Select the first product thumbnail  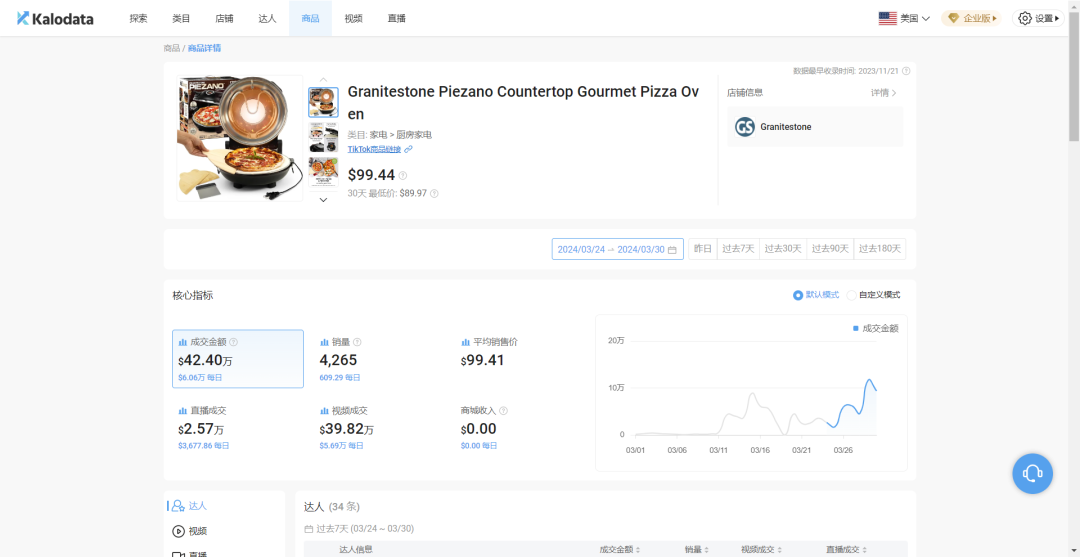323,103
